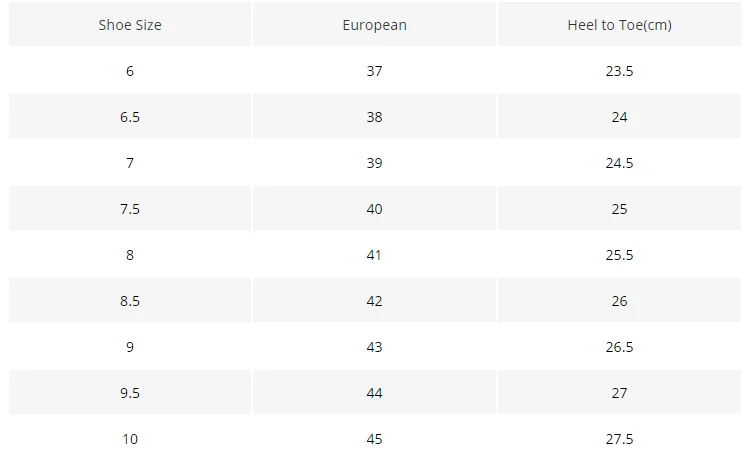Image resolution: width=749 pixels, height=453 pixels.
Task: Click European size 37 cell
Action: [x=374, y=71]
